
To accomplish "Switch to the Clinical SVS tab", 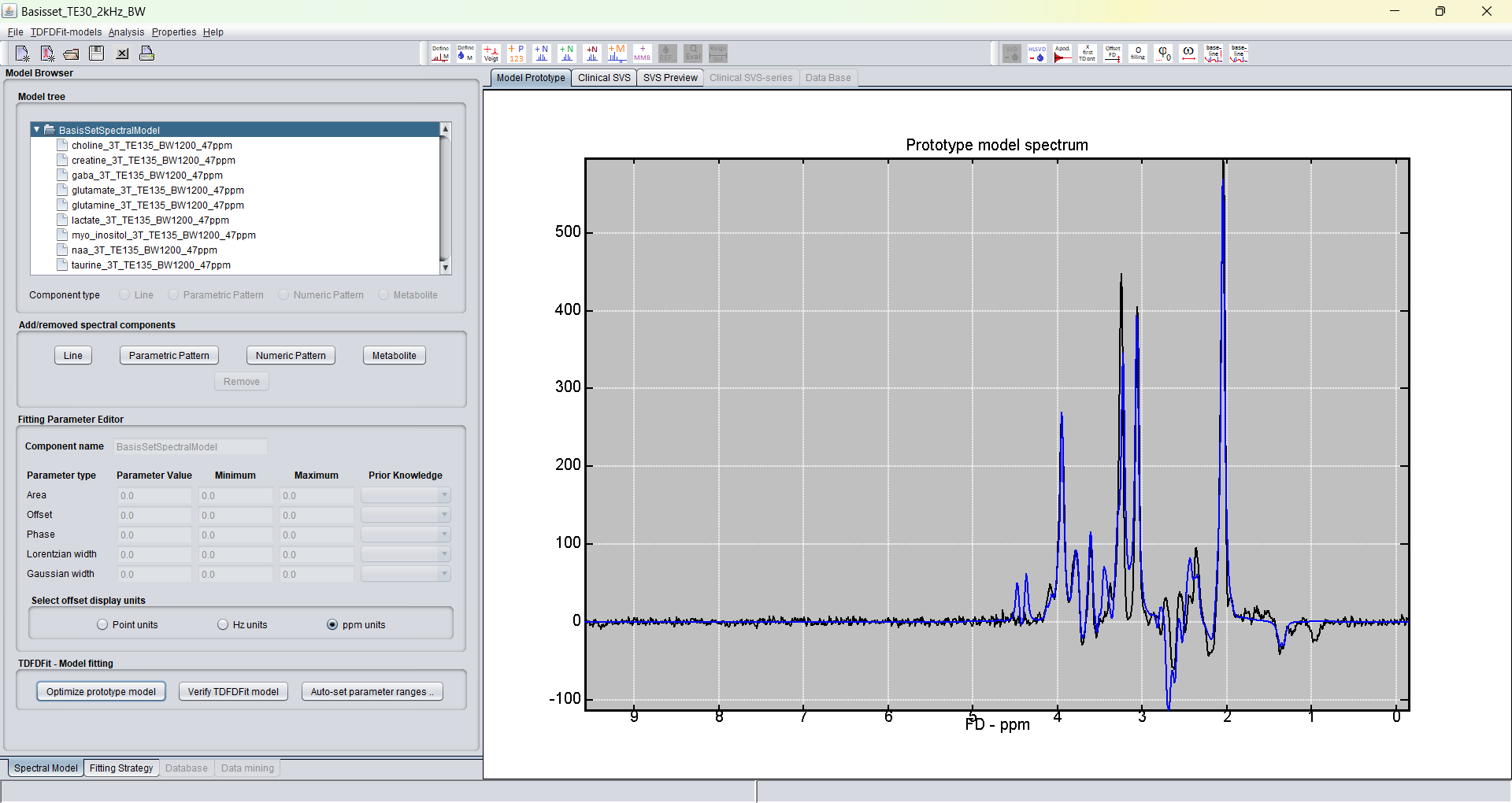I will 604,78.
